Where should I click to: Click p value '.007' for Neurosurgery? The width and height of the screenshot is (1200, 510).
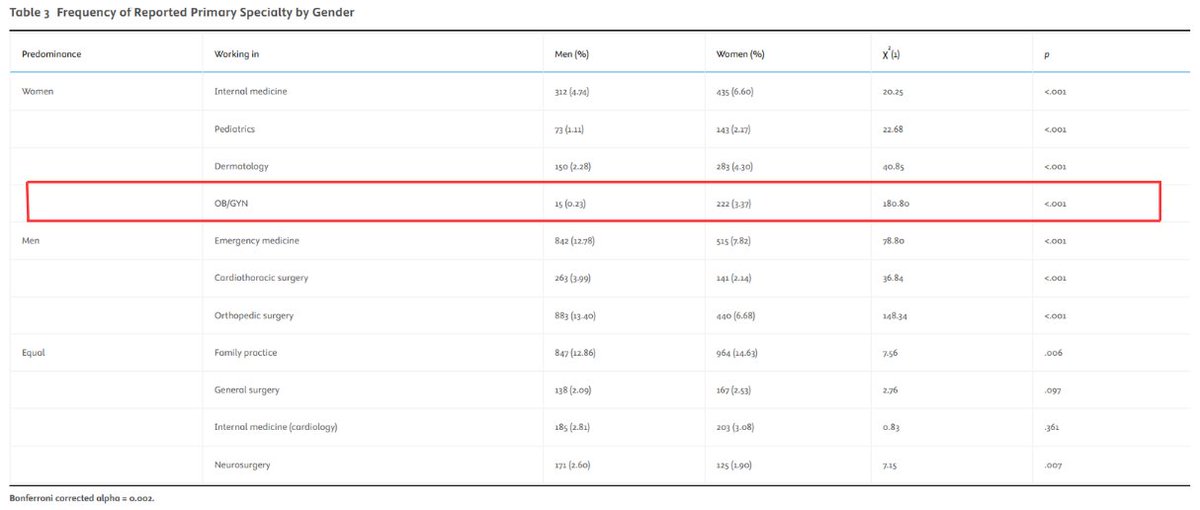pyautogui.click(x=1051, y=465)
